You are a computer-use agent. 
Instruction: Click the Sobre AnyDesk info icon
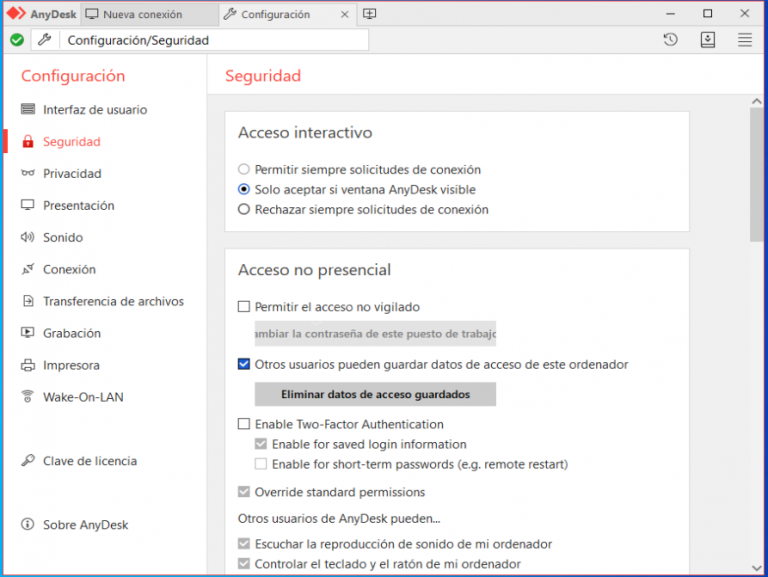pos(28,525)
